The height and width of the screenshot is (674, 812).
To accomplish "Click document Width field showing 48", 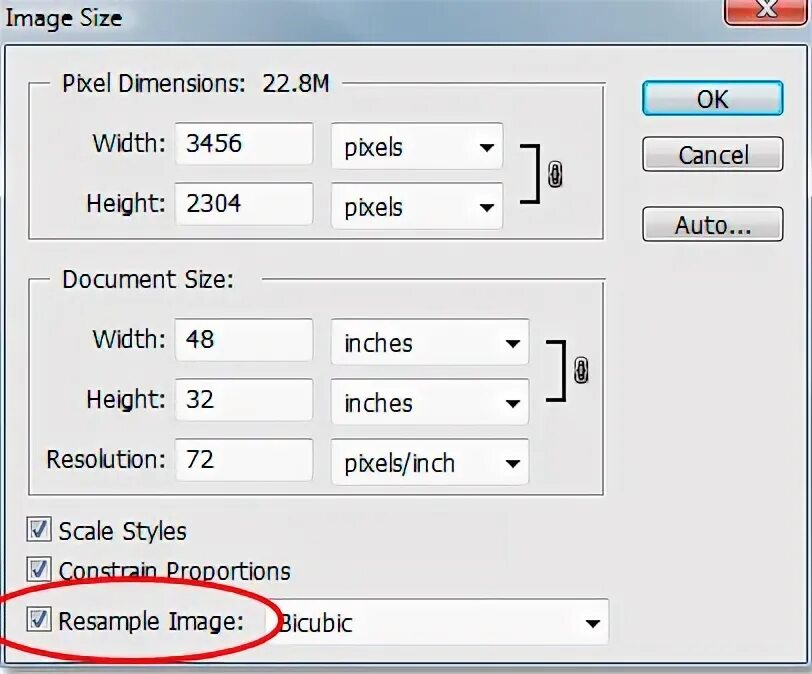I will 244,340.
